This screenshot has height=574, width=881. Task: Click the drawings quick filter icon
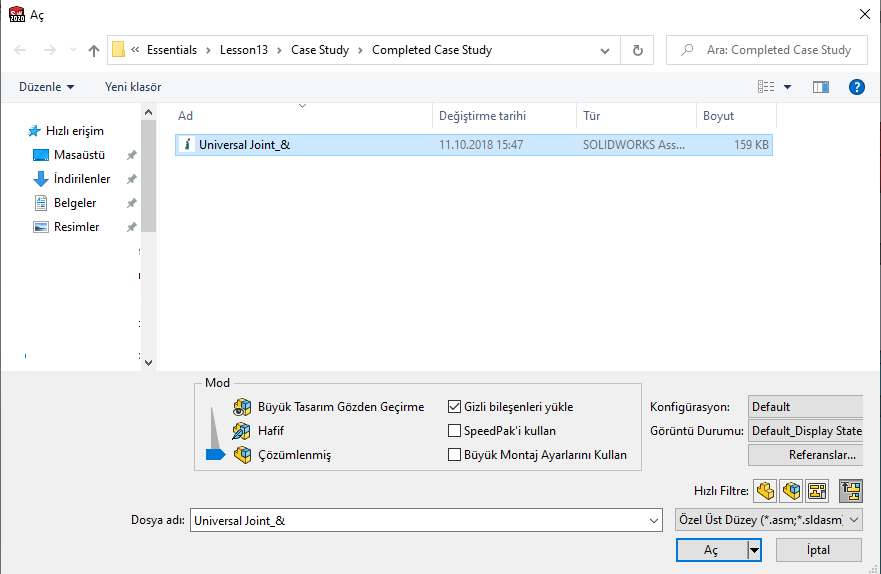click(817, 491)
